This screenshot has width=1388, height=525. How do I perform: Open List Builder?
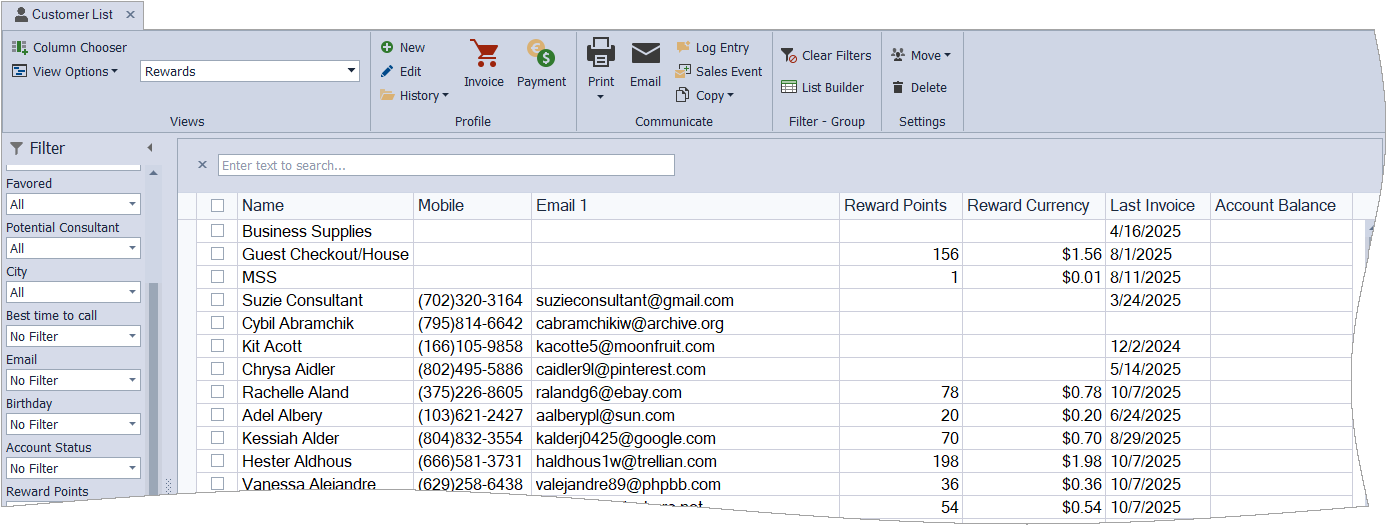(822, 88)
